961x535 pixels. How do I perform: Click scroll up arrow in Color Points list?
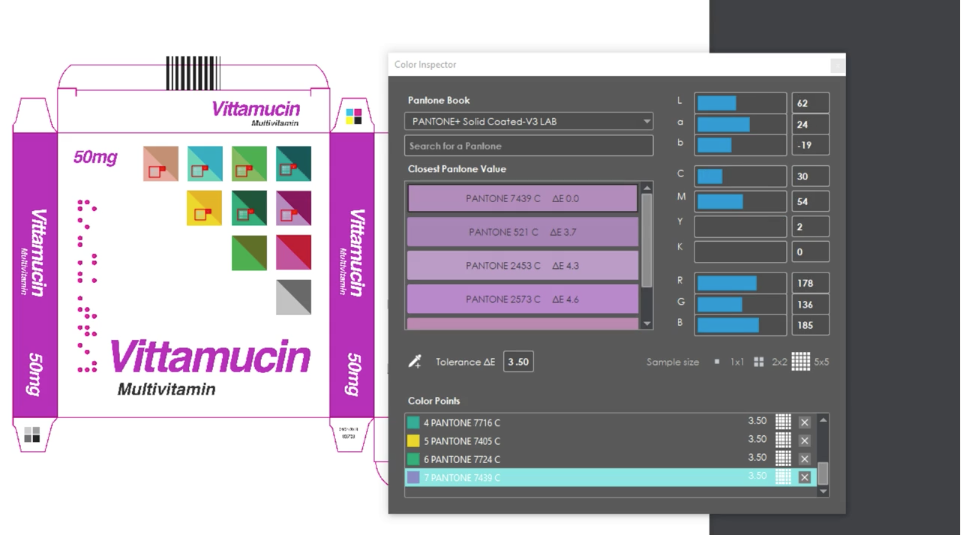pos(823,420)
